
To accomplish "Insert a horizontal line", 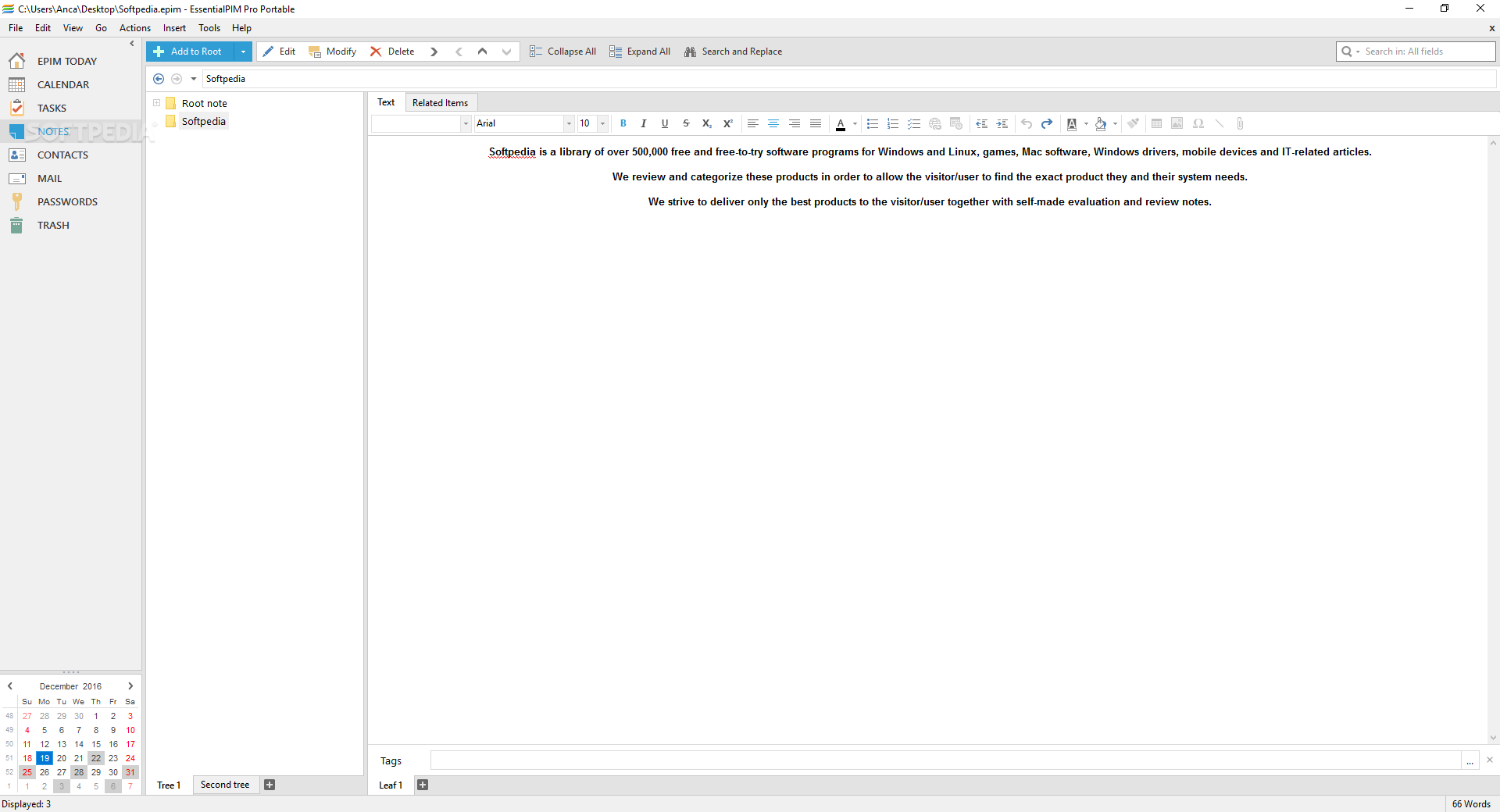I will click(x=1219, y=123).
